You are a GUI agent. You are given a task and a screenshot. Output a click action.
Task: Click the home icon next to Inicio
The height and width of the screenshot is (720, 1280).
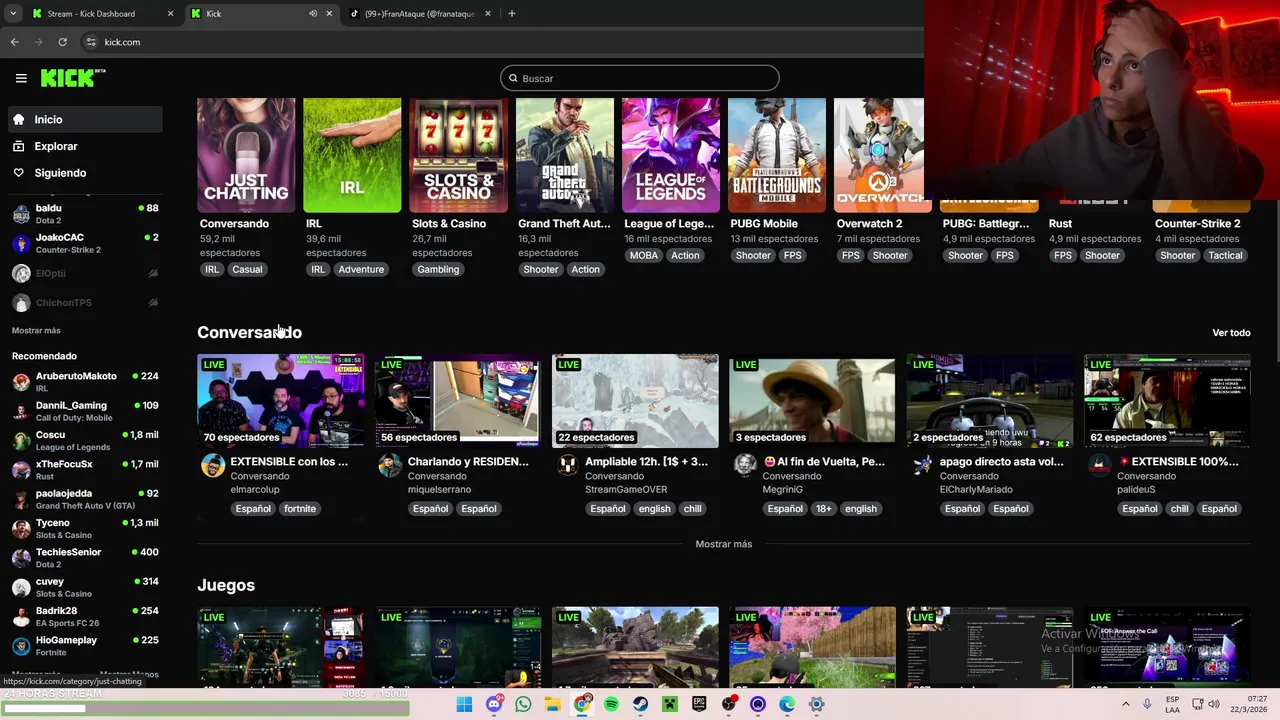pyautogui.click(x=18, y=119)
